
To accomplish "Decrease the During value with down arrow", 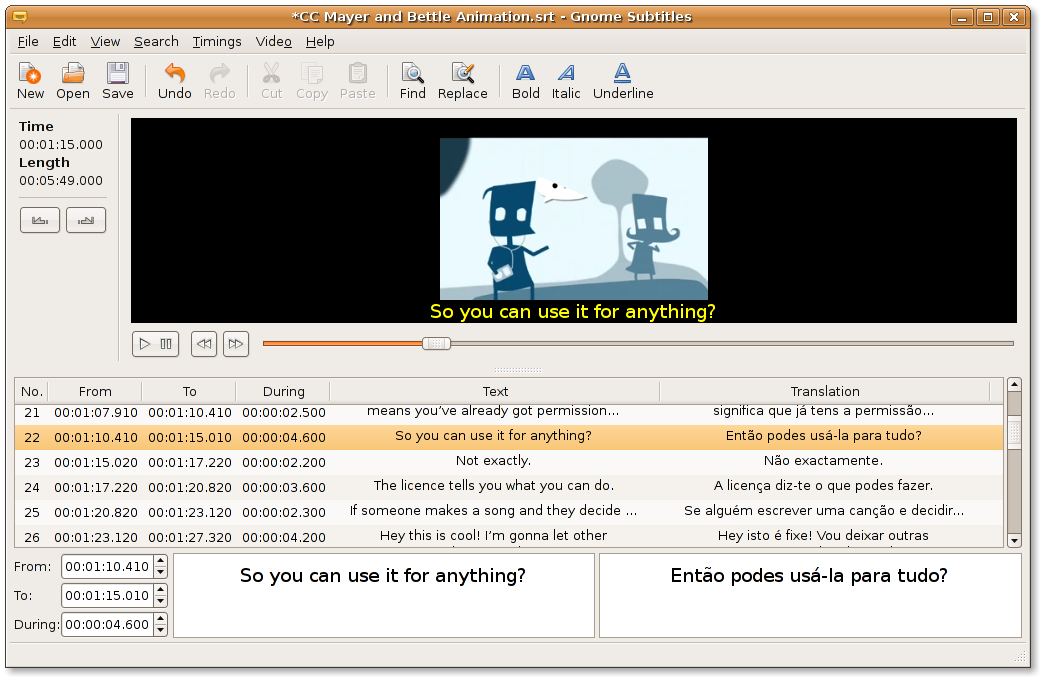I will [x=161, y=631].
